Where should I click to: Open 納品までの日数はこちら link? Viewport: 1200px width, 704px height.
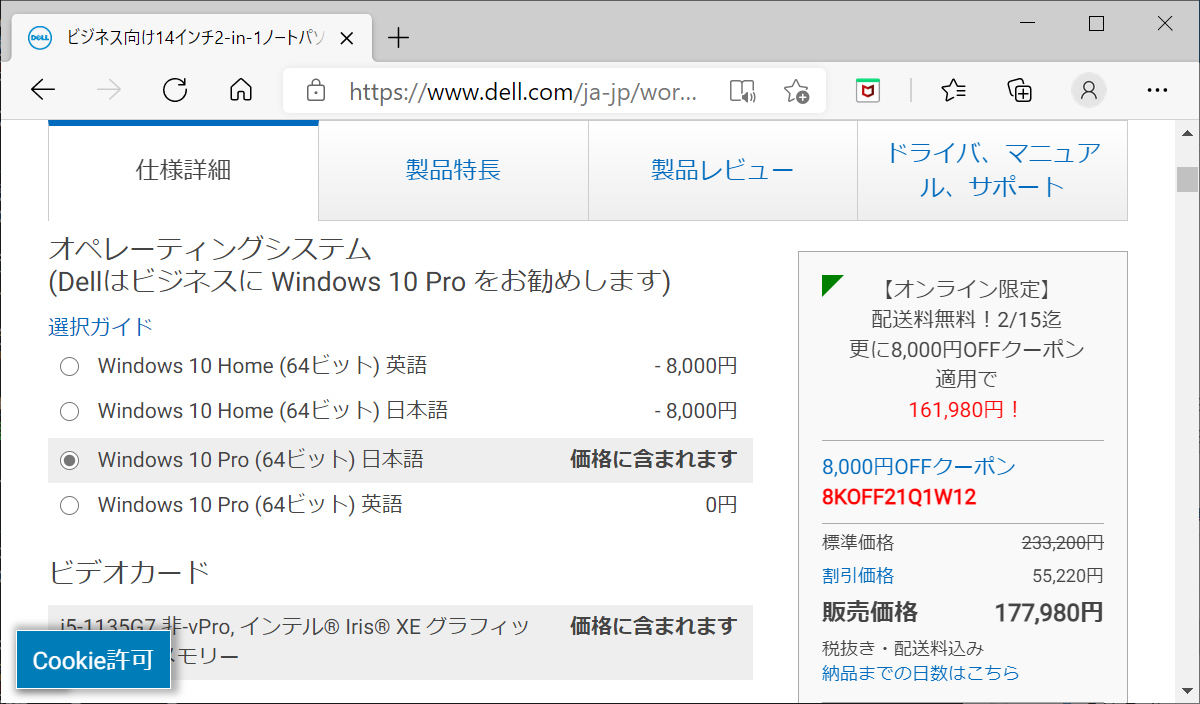click(920, 672)
